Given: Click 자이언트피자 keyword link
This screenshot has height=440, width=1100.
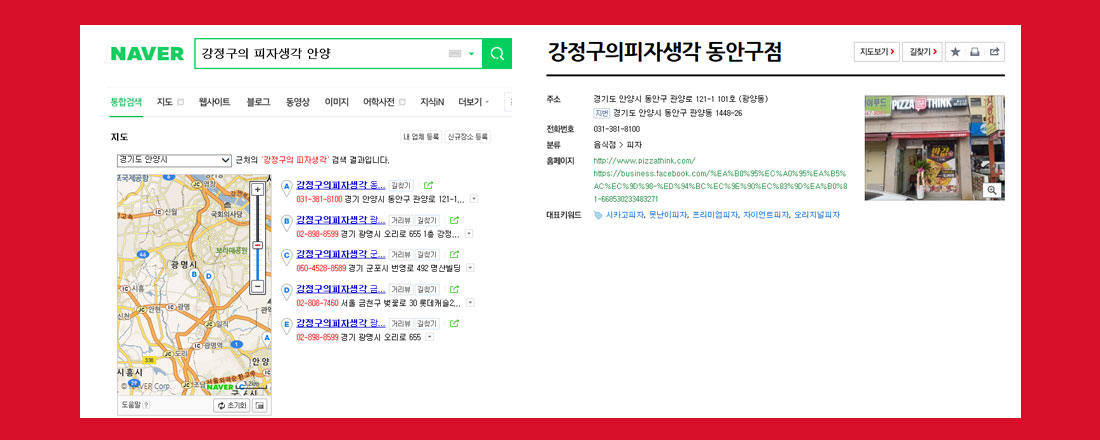Looking at the screenshot, I should click(766, 215).
